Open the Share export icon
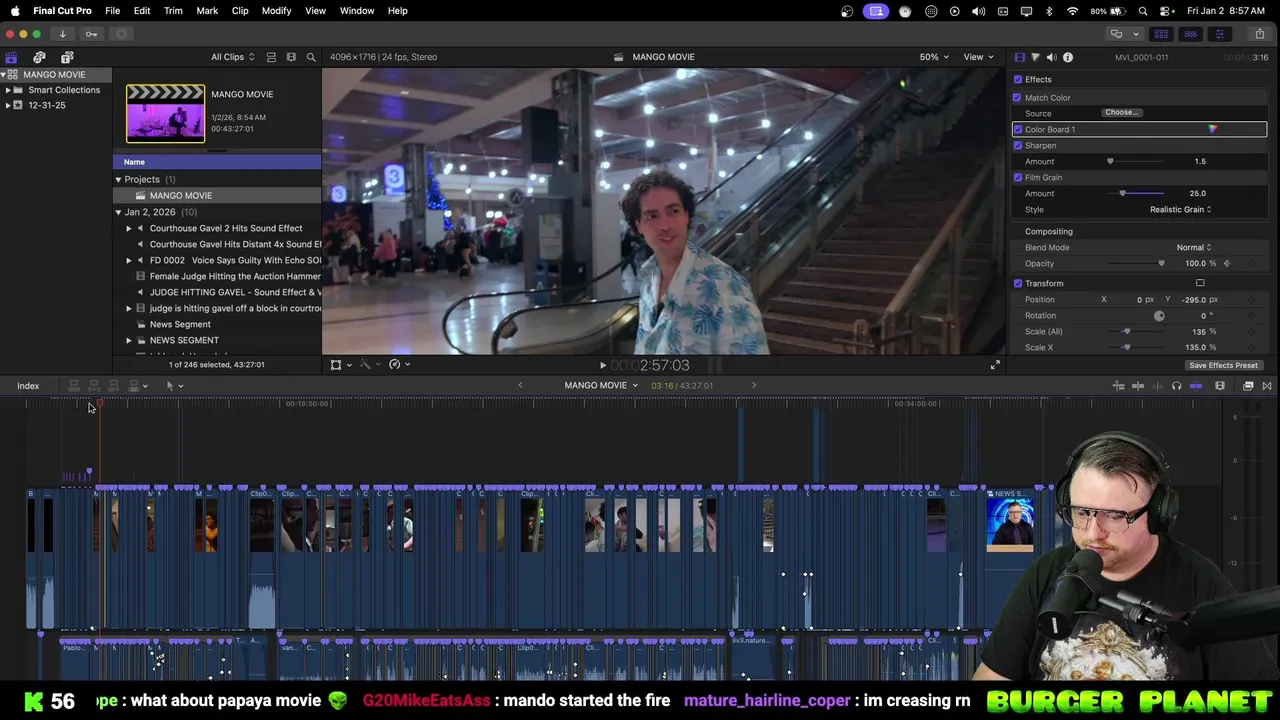Image resolution: width=1280 pixels, height=720 pixels. pos(1259,34)
